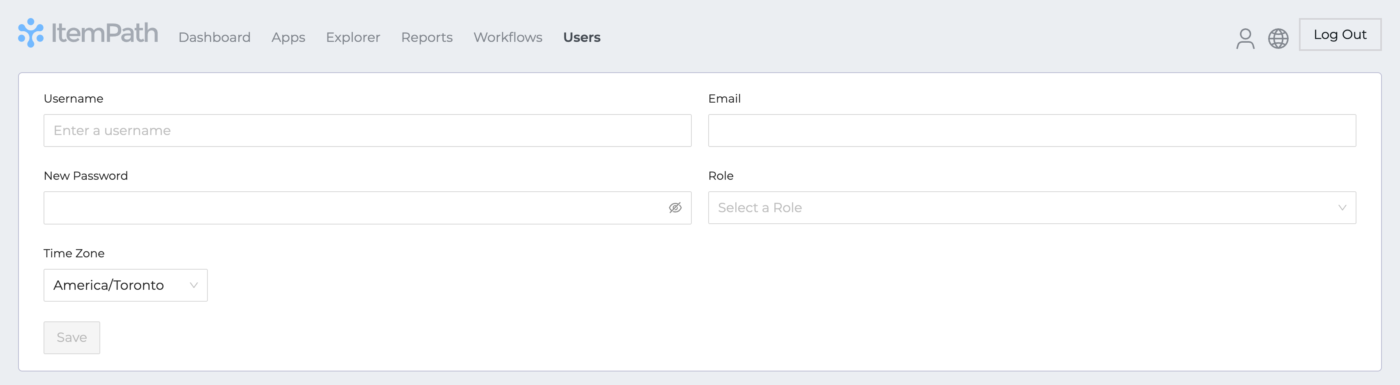Go to the Dashboard menu item
This screenshot has width=1400, height=385.
214,37
